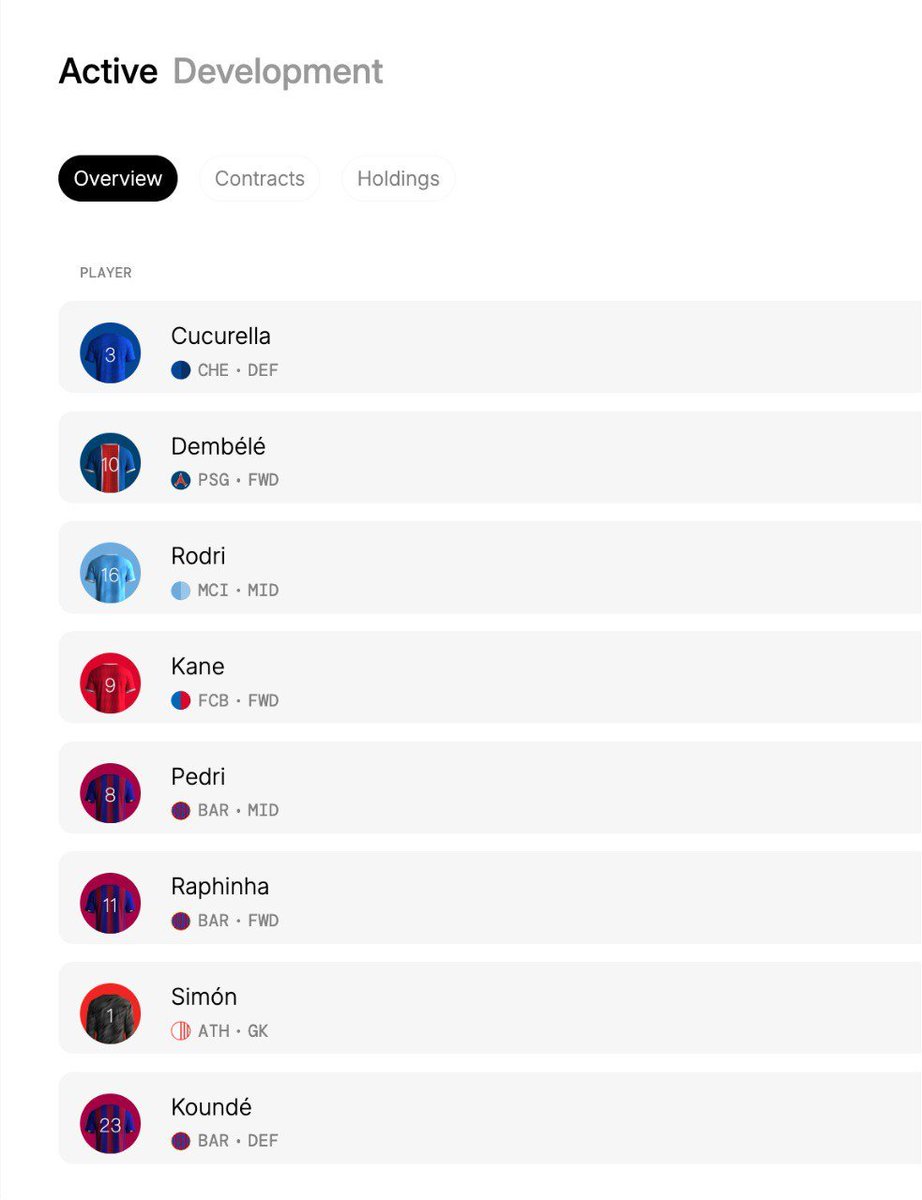Click Rodri's light blue number 16 jersey
The width and height of the screenshot is (922, 1200).
(110, 573)
